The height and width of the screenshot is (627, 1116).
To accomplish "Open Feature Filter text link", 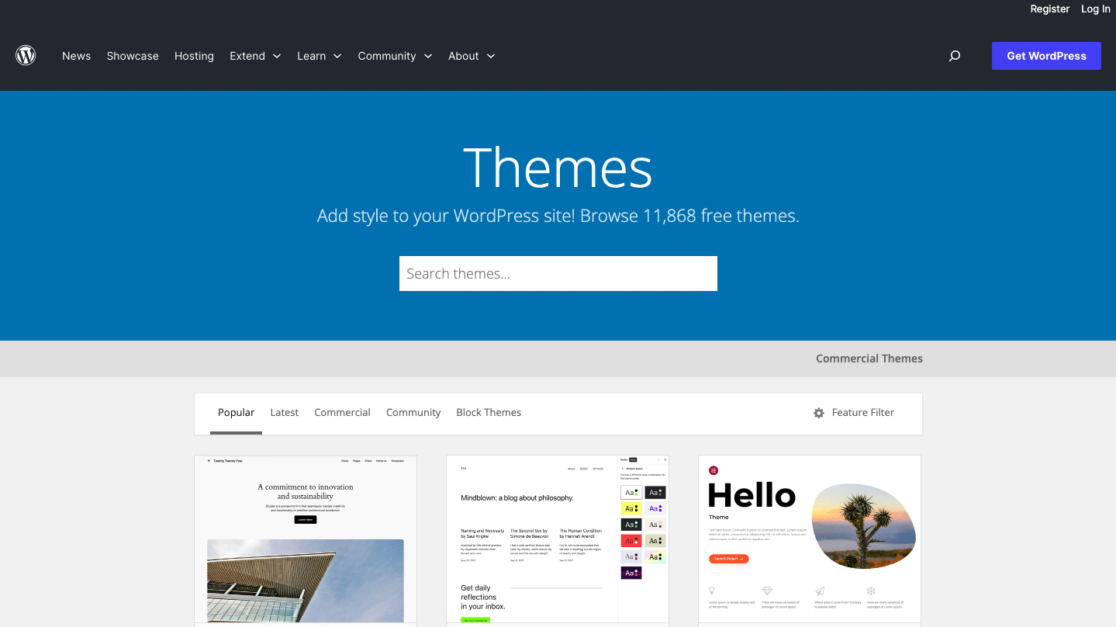I will pos(863,413).
